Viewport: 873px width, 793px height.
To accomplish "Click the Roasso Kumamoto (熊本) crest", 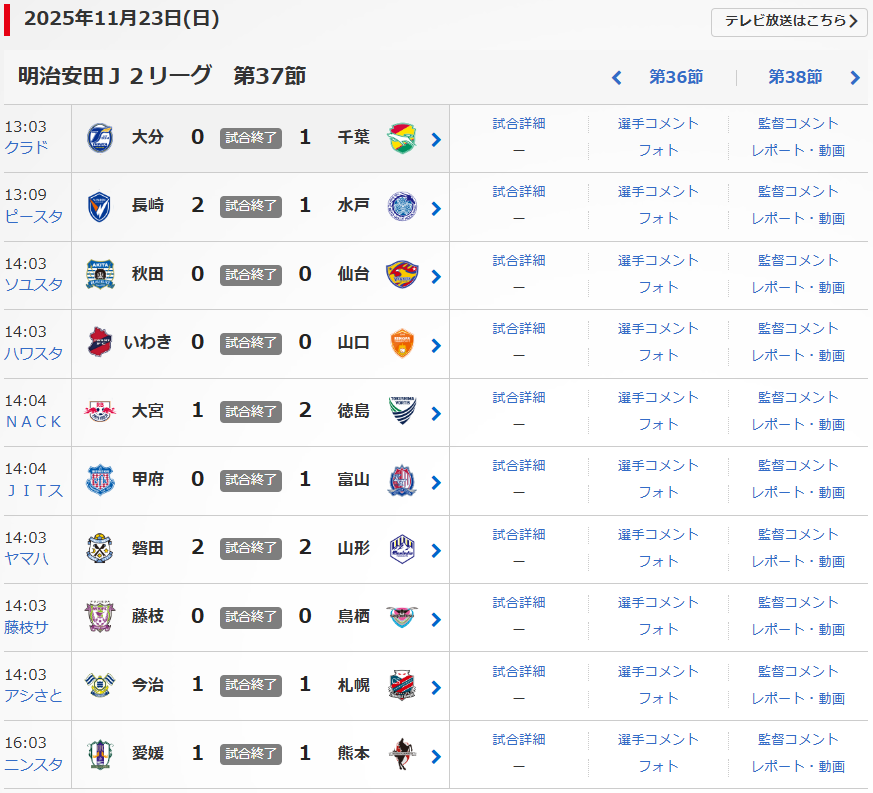I will click(x=402, y=753).
